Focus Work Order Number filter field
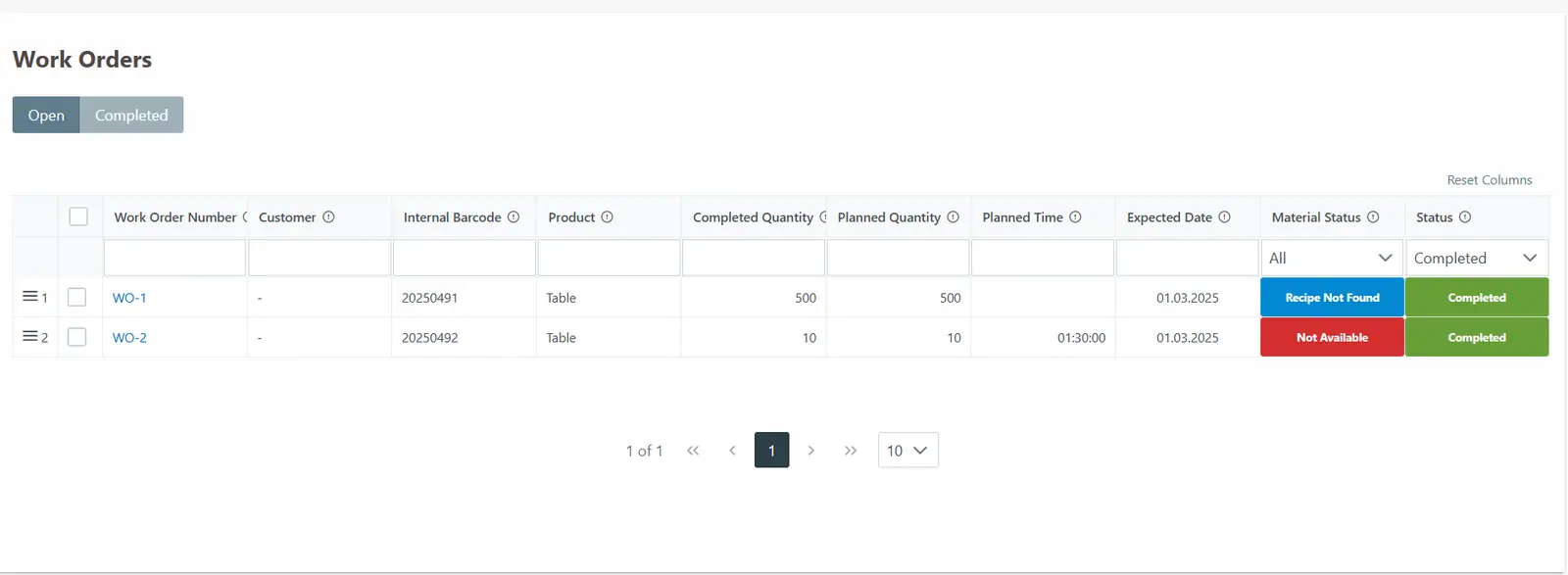 174,258
